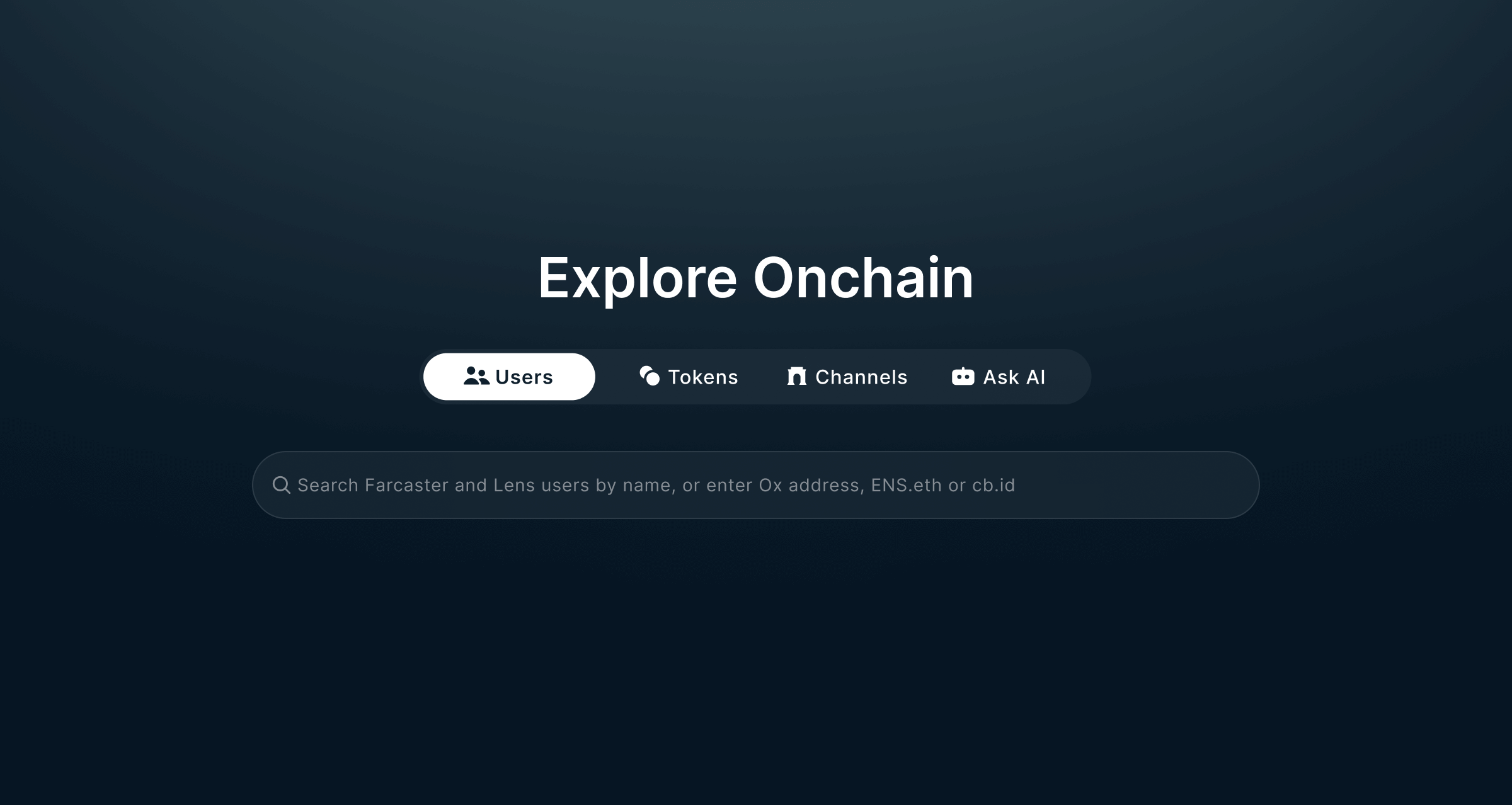Viewport: 1512px width, 805px height.
Task: Click the word "Explore" in the heading
Action: 637,278
